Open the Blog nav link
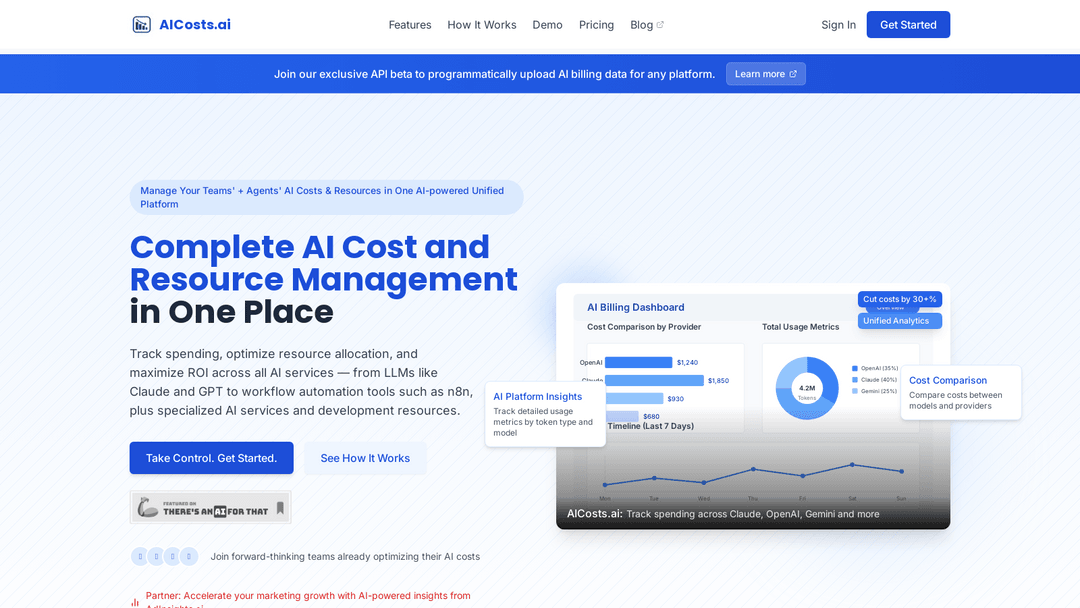This screenshot has width=1080, height=608. point(641,25)
